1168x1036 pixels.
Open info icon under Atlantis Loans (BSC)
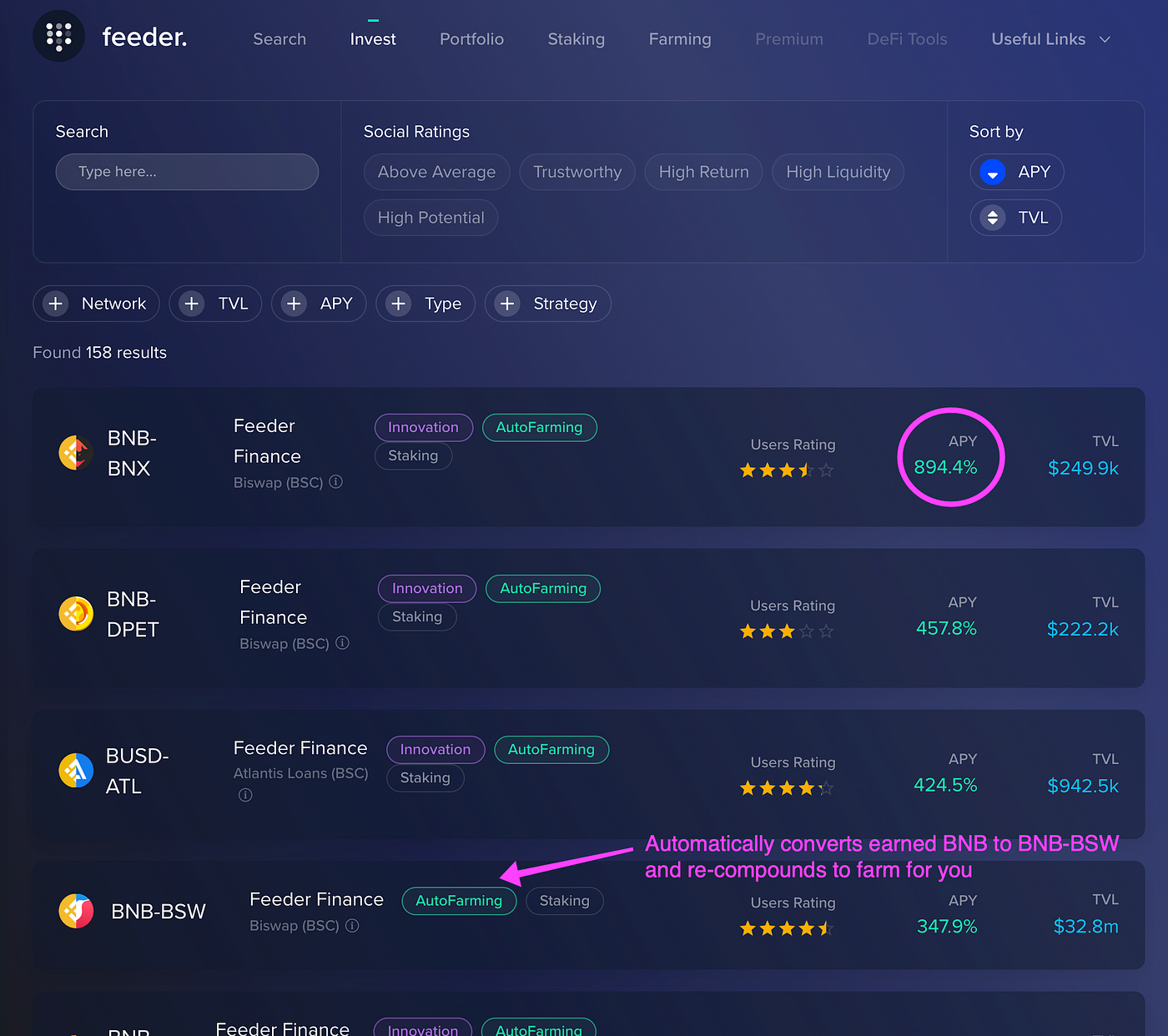click(245, 795)
